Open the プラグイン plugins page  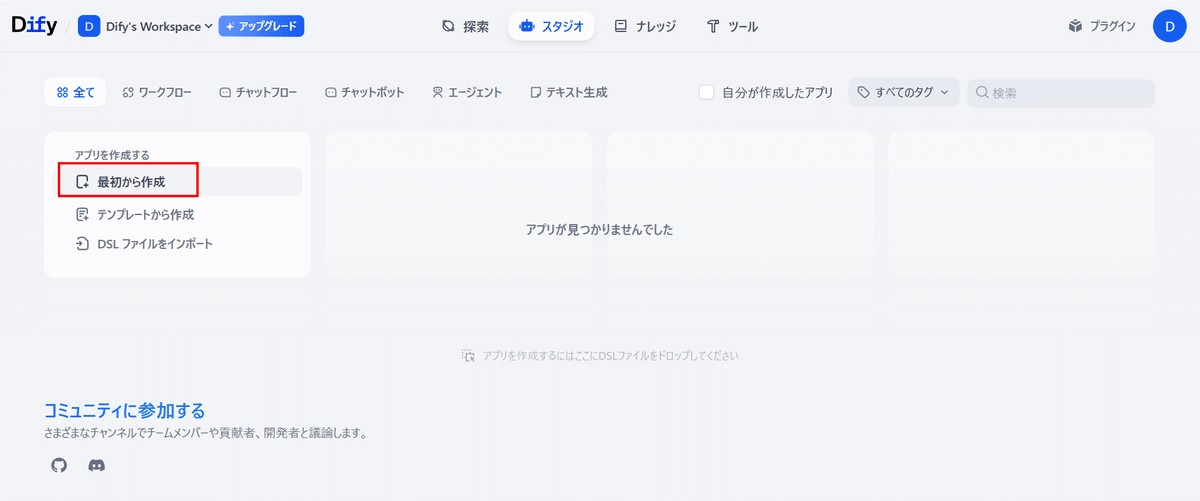(x=1101, y=27)
